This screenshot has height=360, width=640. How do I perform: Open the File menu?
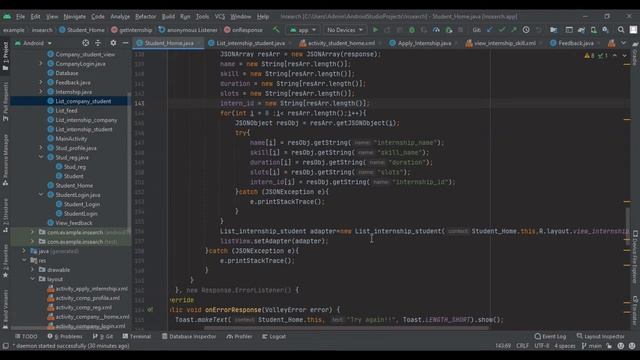[x=20, y=17]
